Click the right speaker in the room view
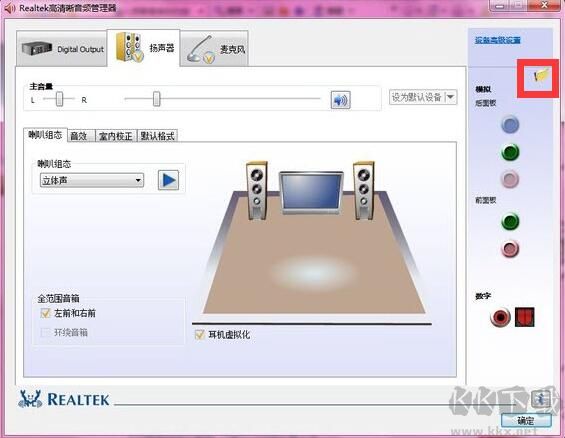Screen dimensions: 565x438 click(x=364, y=191)
